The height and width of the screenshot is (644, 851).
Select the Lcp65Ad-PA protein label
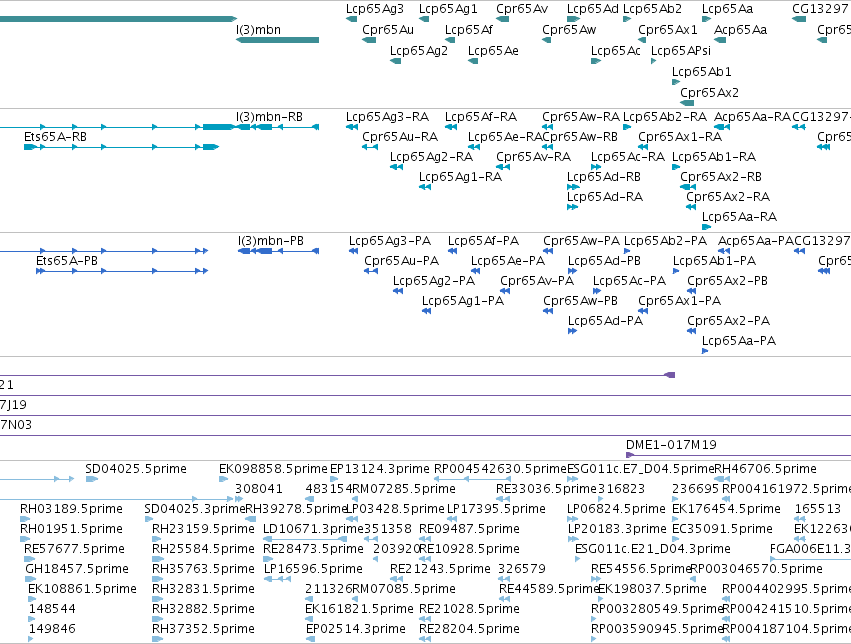(605, 321)
